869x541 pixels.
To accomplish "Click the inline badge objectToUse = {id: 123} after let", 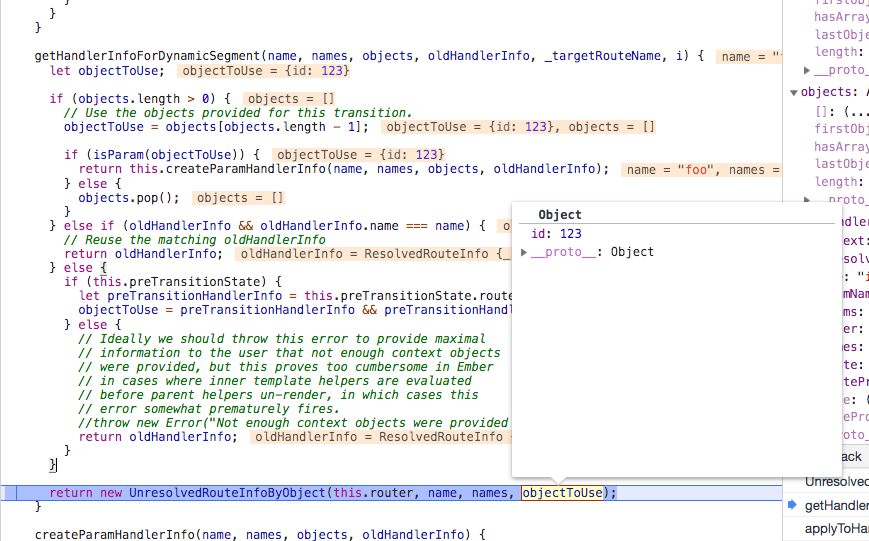I will coord(265,71).
